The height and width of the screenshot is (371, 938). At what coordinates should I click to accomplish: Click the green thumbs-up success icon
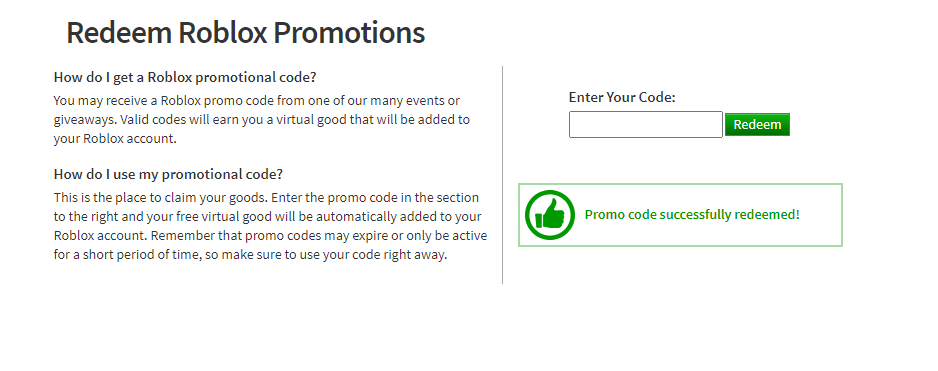pos(550,215)
